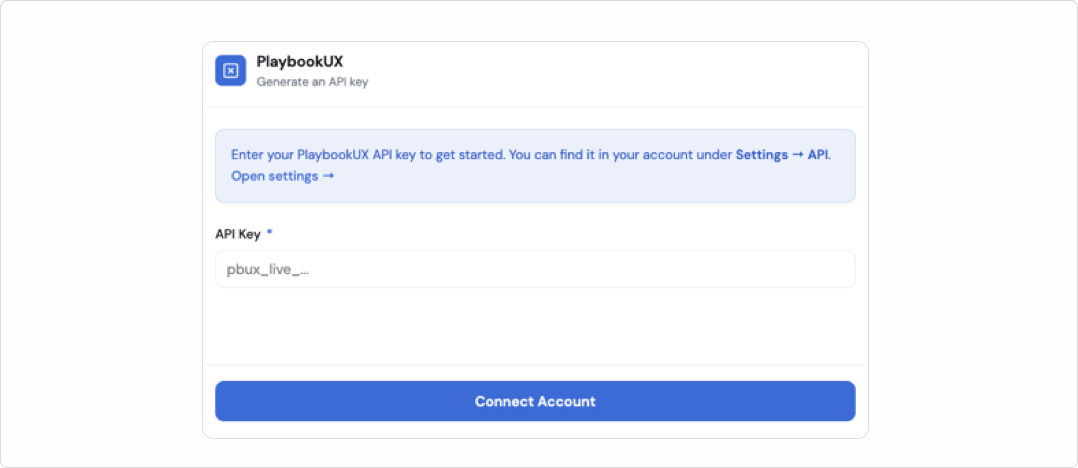The height and width of the screenshot is (468, 1078).
Task: Click the required asterisk beside API Key
Action: pyautogui.click(x=270, y=233)
